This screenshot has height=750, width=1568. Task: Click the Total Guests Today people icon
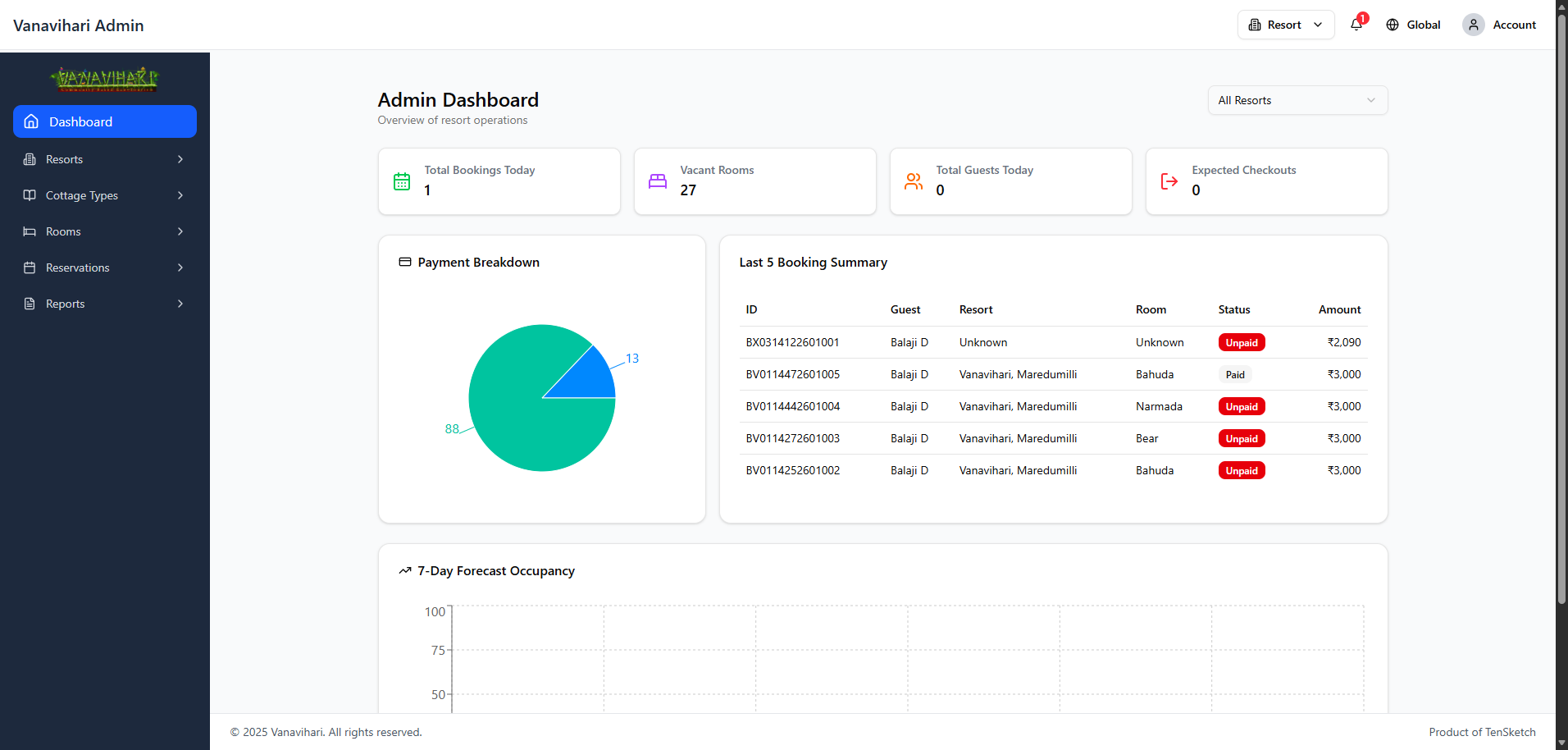914,181
